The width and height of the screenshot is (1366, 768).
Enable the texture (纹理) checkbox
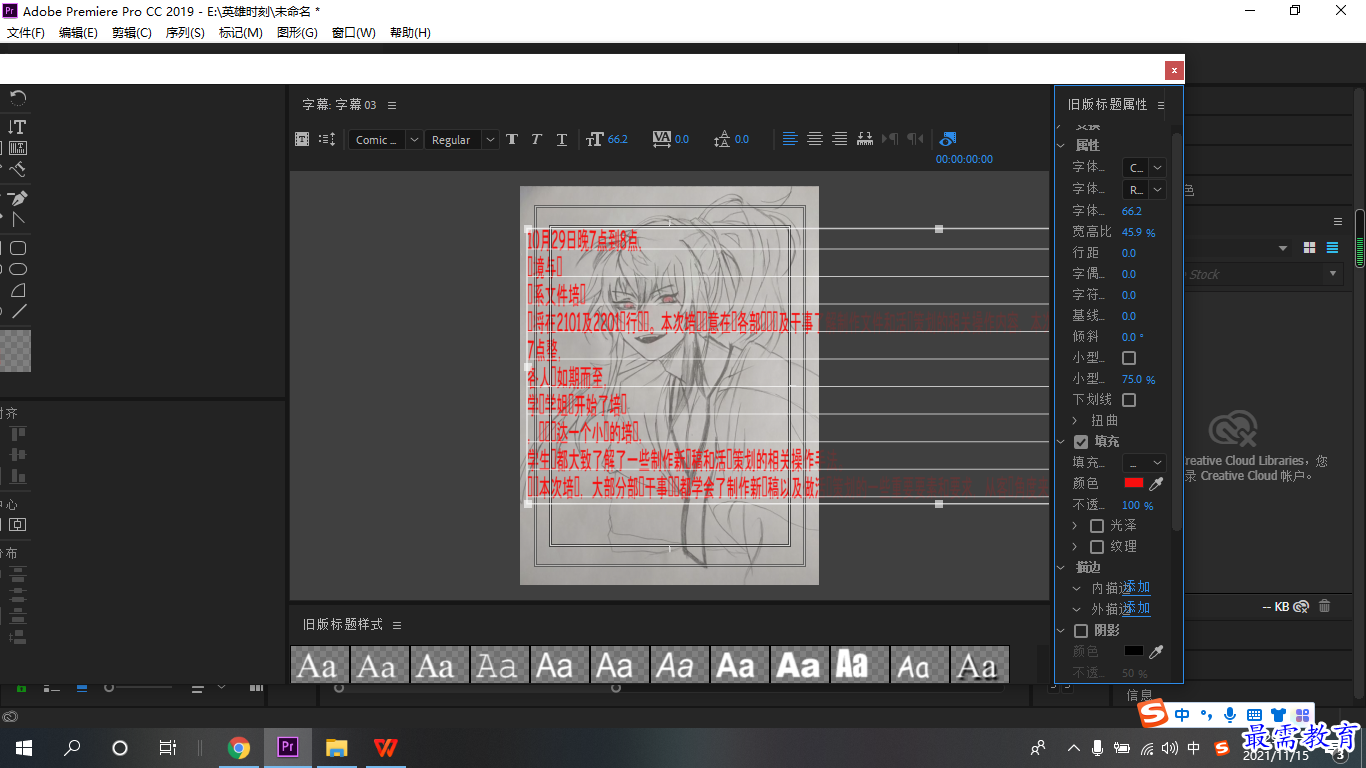(1097, 547)
